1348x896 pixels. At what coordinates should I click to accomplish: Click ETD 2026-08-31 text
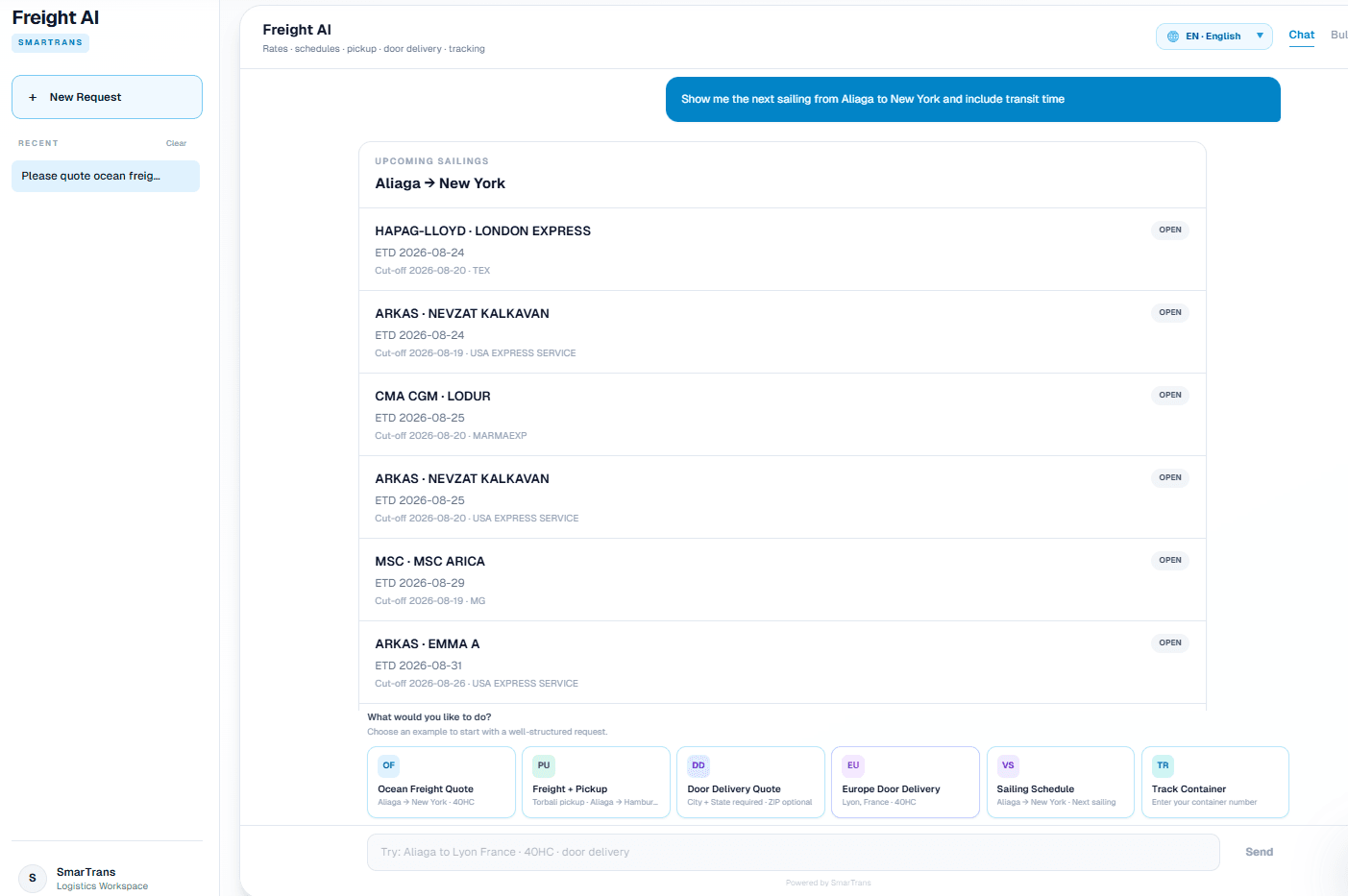coord(419,666)
